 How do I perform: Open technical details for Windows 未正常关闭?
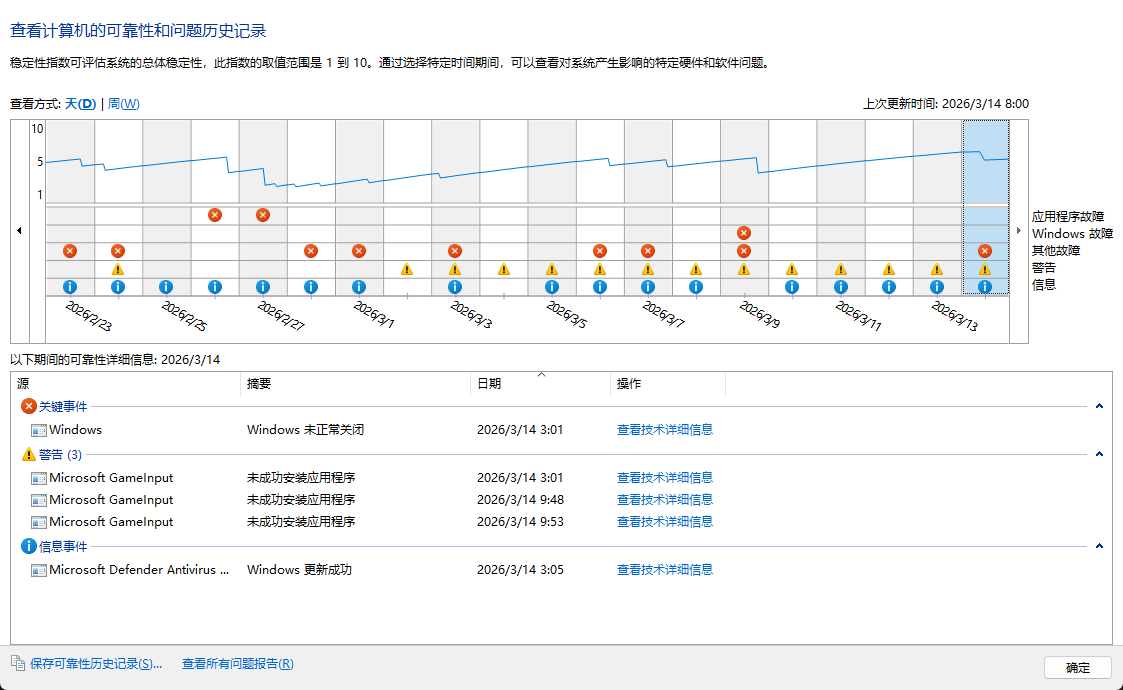(x=665, y=430)
